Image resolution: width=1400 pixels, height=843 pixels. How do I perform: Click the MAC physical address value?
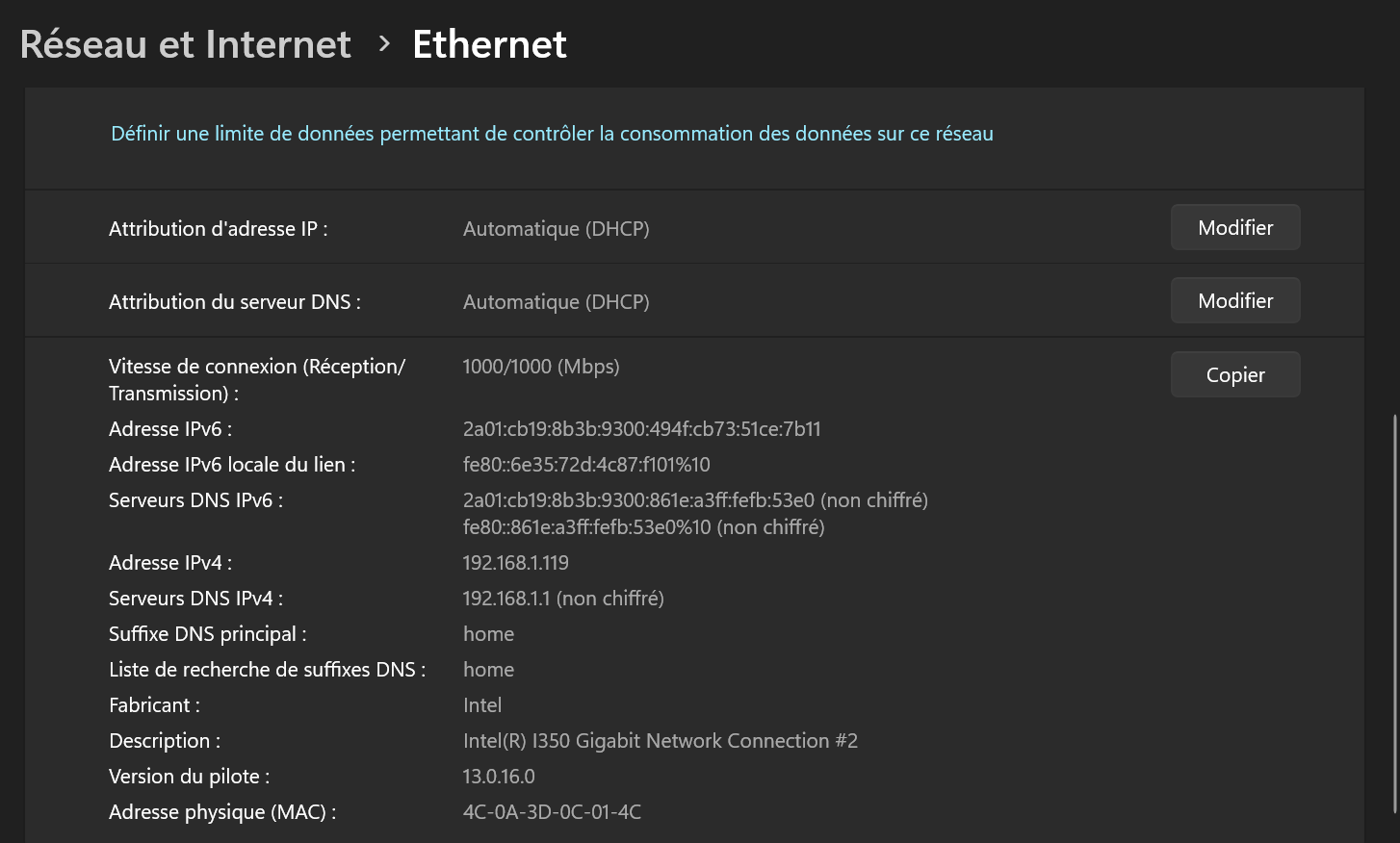coord(551,812)
